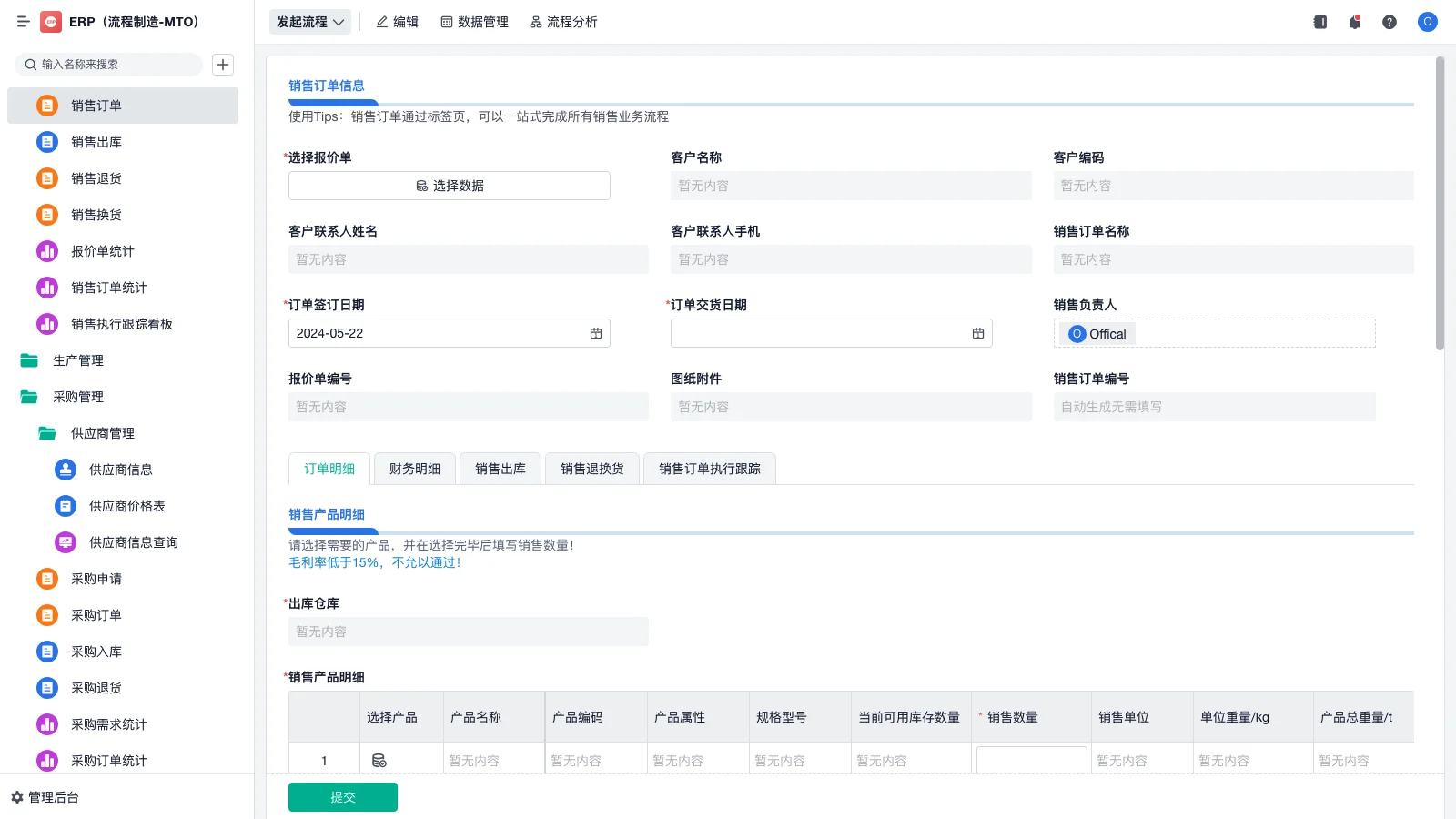
Task: Click the 产品名称 column header
Action: pyautogui.click(x=494, y=717)
